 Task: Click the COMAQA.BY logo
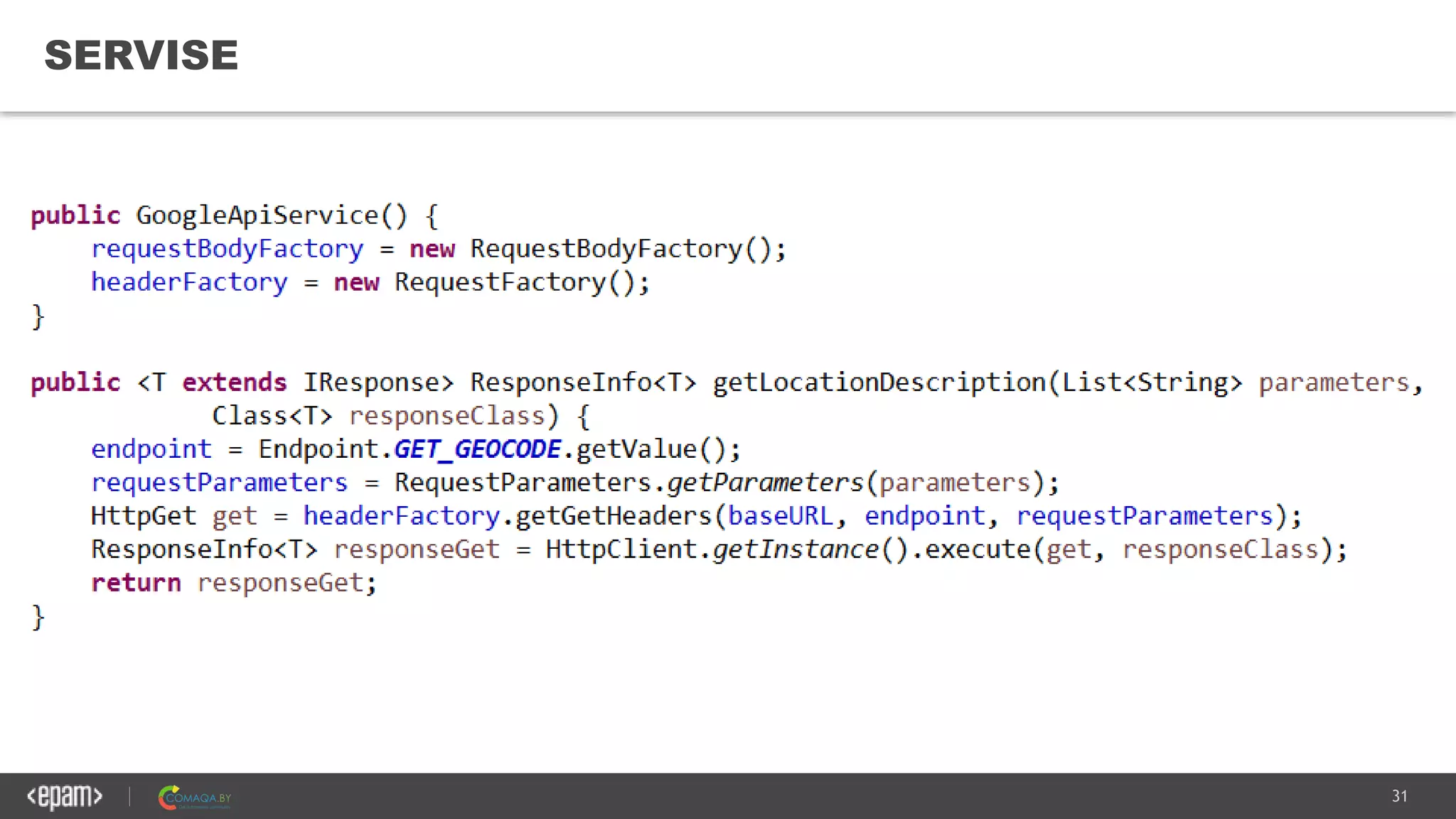[195, 798]
